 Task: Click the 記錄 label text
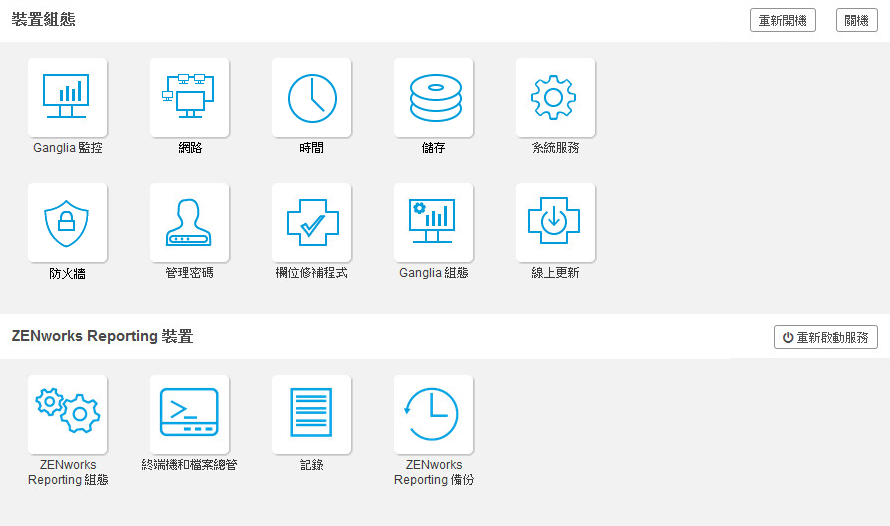[312, 465]
